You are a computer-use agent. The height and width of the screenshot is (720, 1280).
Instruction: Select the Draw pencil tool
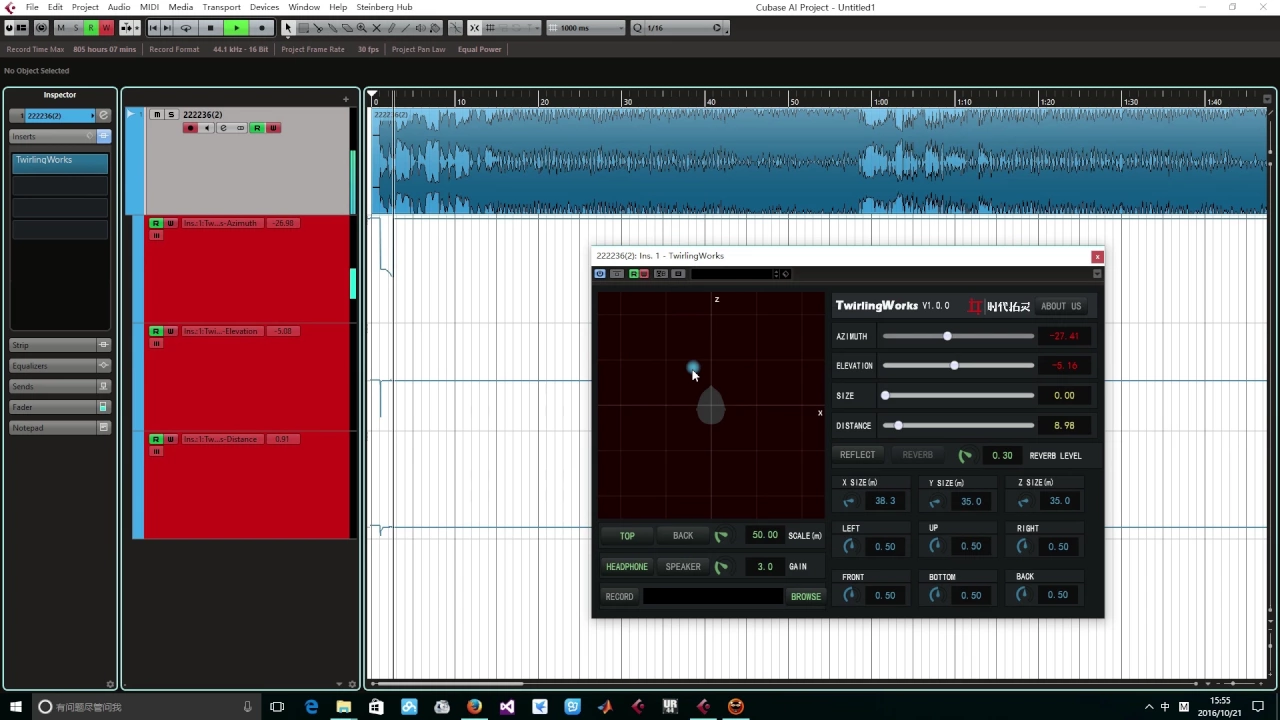coord(391,28)
